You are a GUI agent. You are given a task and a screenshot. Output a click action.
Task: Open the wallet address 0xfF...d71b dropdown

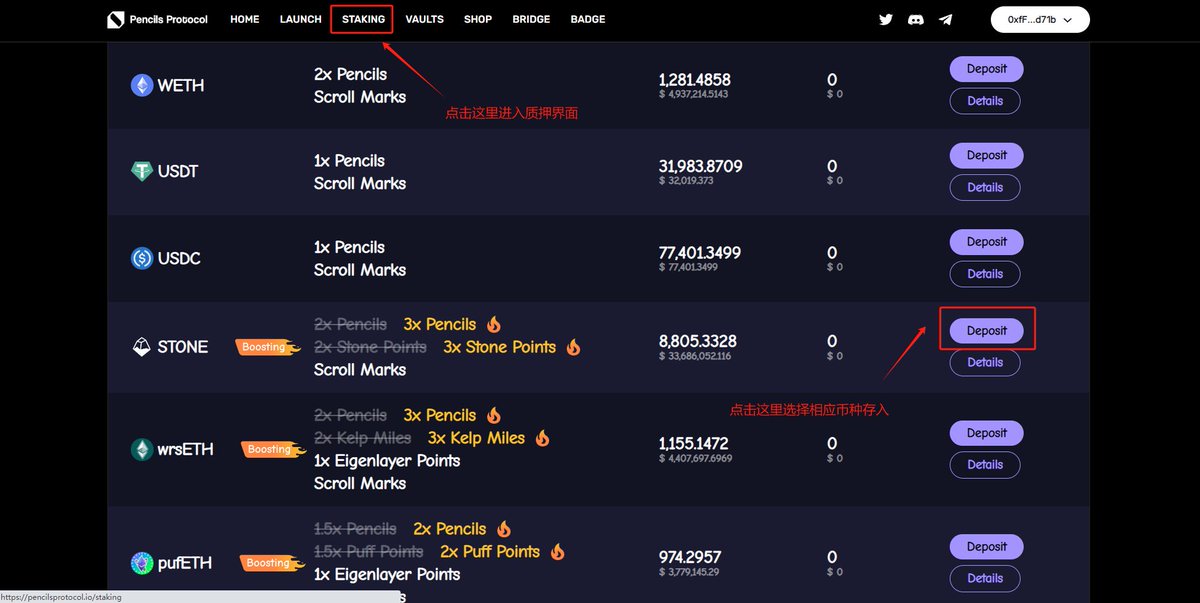(x=1040, y=19)
